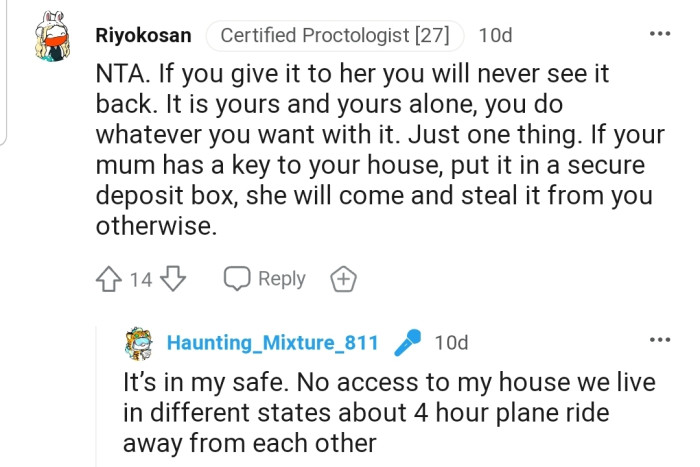Click the award plus icon
Viewport: 700px width, 467px height.
click(x=344, y=280)
